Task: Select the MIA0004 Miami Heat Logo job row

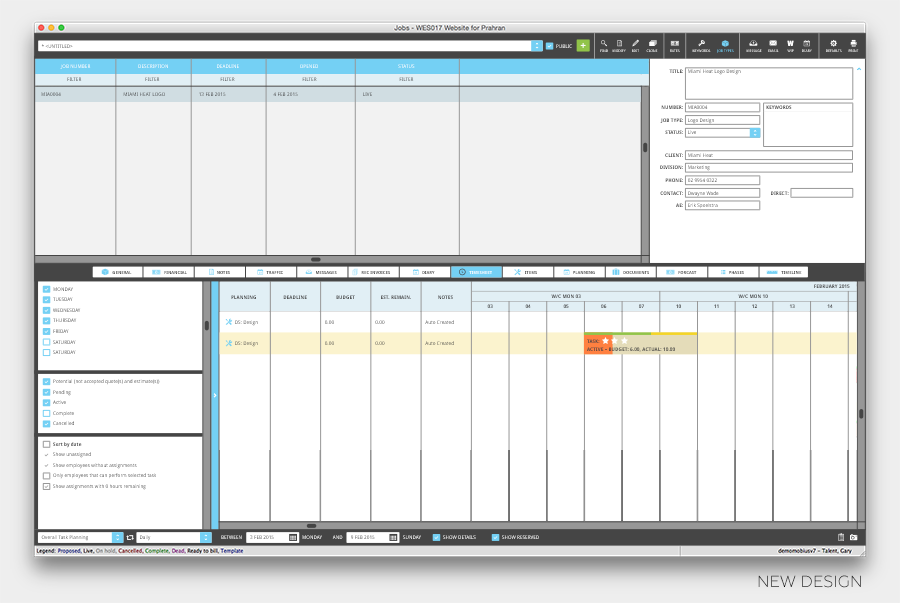Action: click(338, 94)
